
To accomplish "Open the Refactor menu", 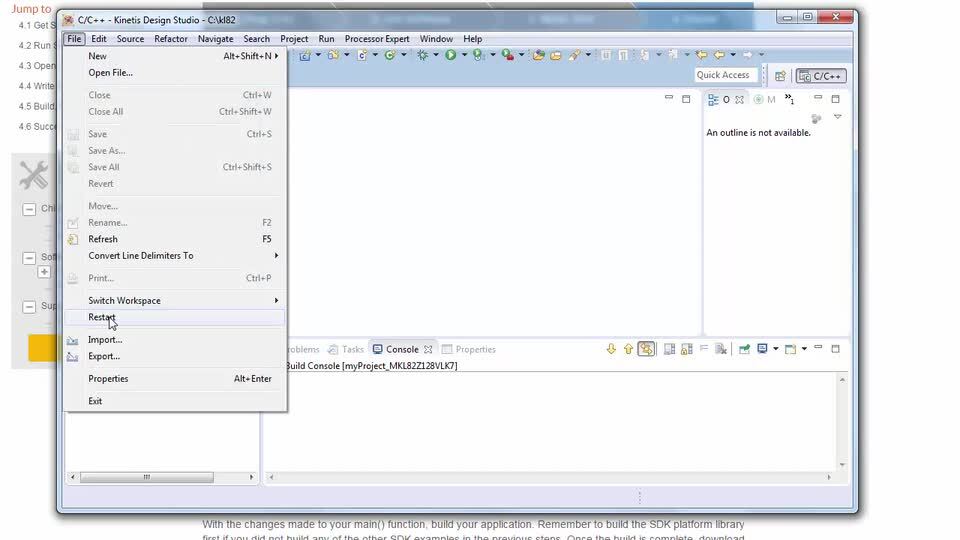I will click(x=171, y=39).
